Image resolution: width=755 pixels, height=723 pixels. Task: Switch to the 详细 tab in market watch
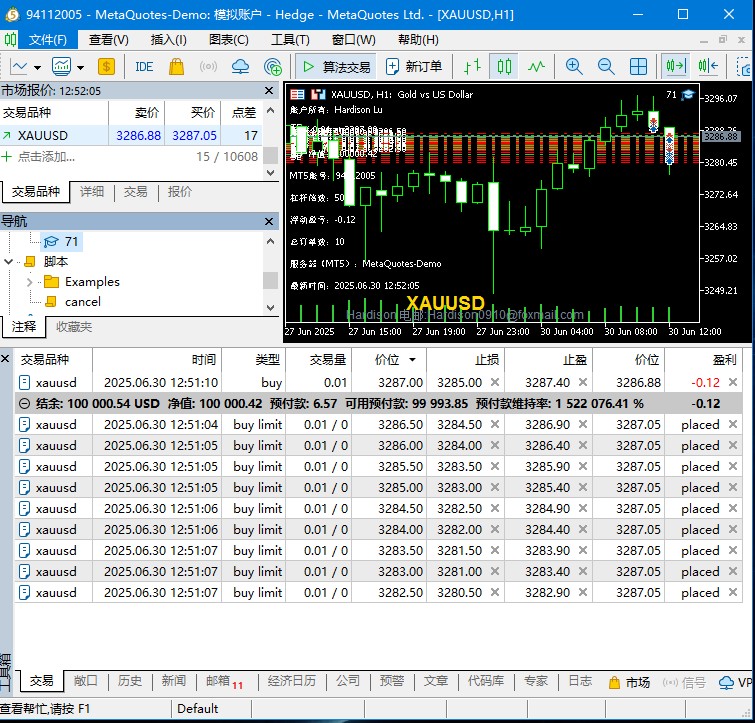[x=91, y=192]
